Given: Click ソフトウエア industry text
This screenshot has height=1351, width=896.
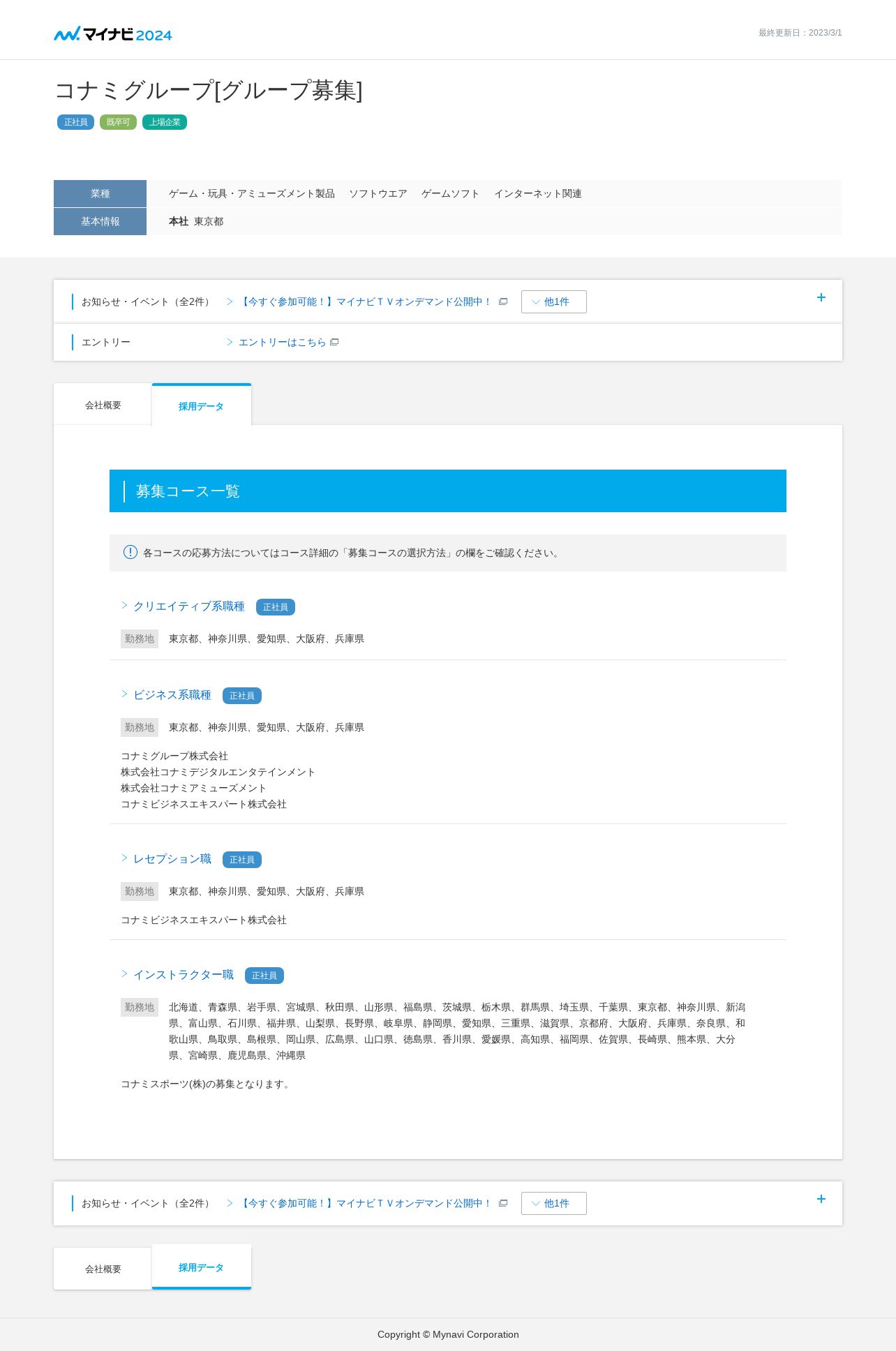Looking at the screenshot, I should [378, 193].
